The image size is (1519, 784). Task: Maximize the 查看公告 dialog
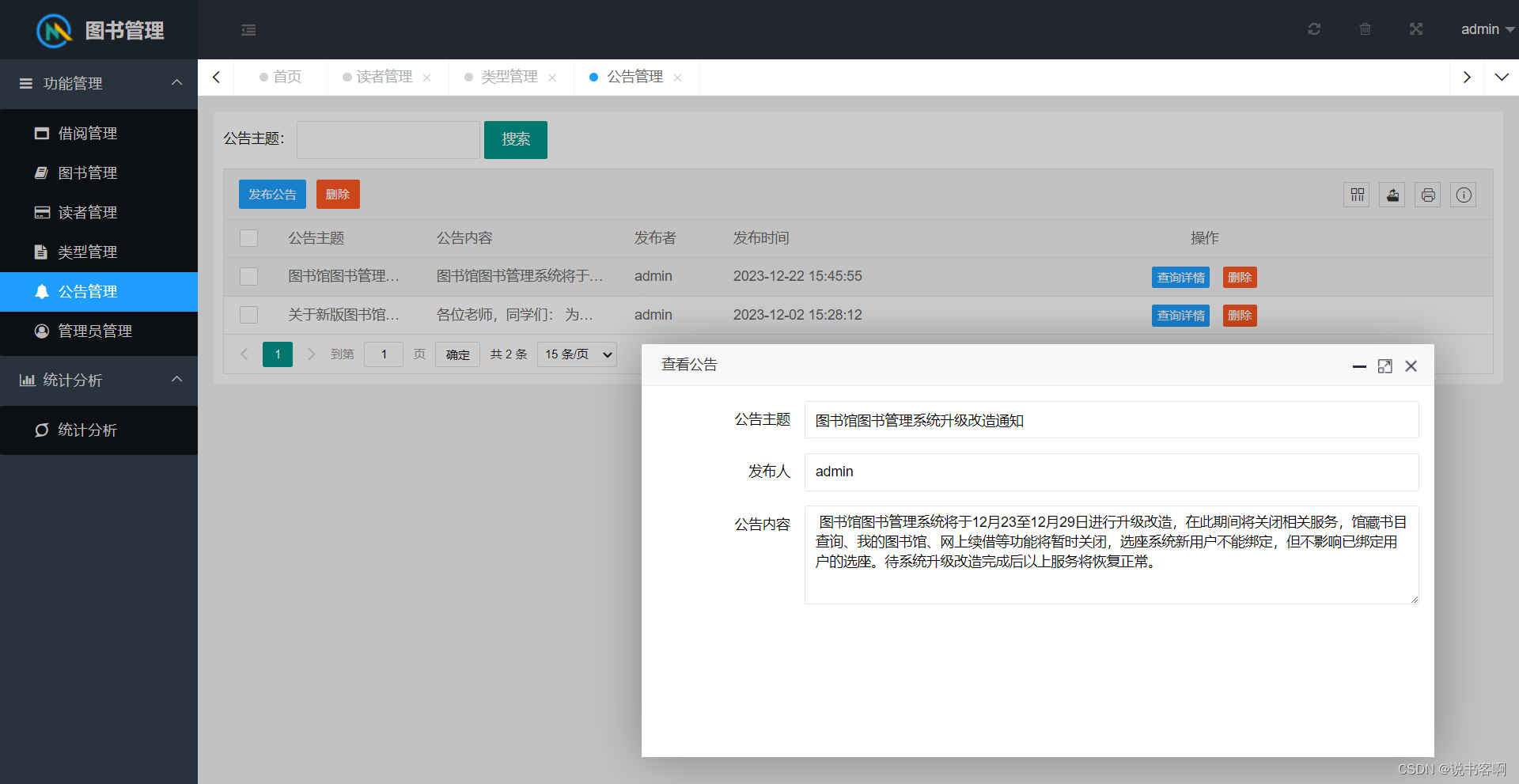click(x=1385, y=366)
